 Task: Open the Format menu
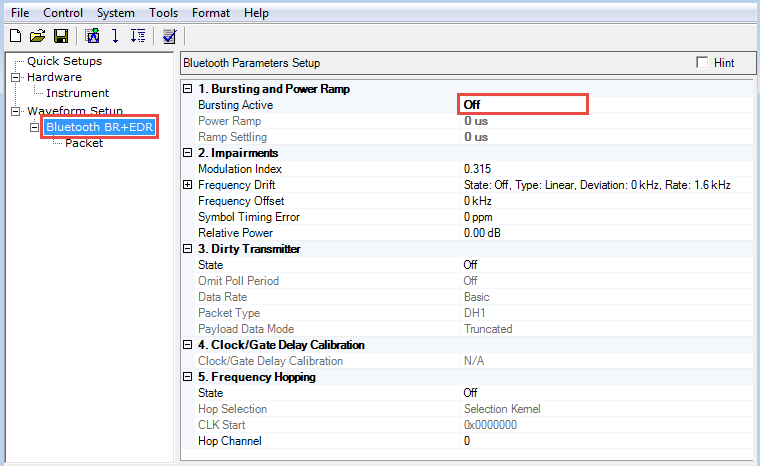tap(211, 13)
